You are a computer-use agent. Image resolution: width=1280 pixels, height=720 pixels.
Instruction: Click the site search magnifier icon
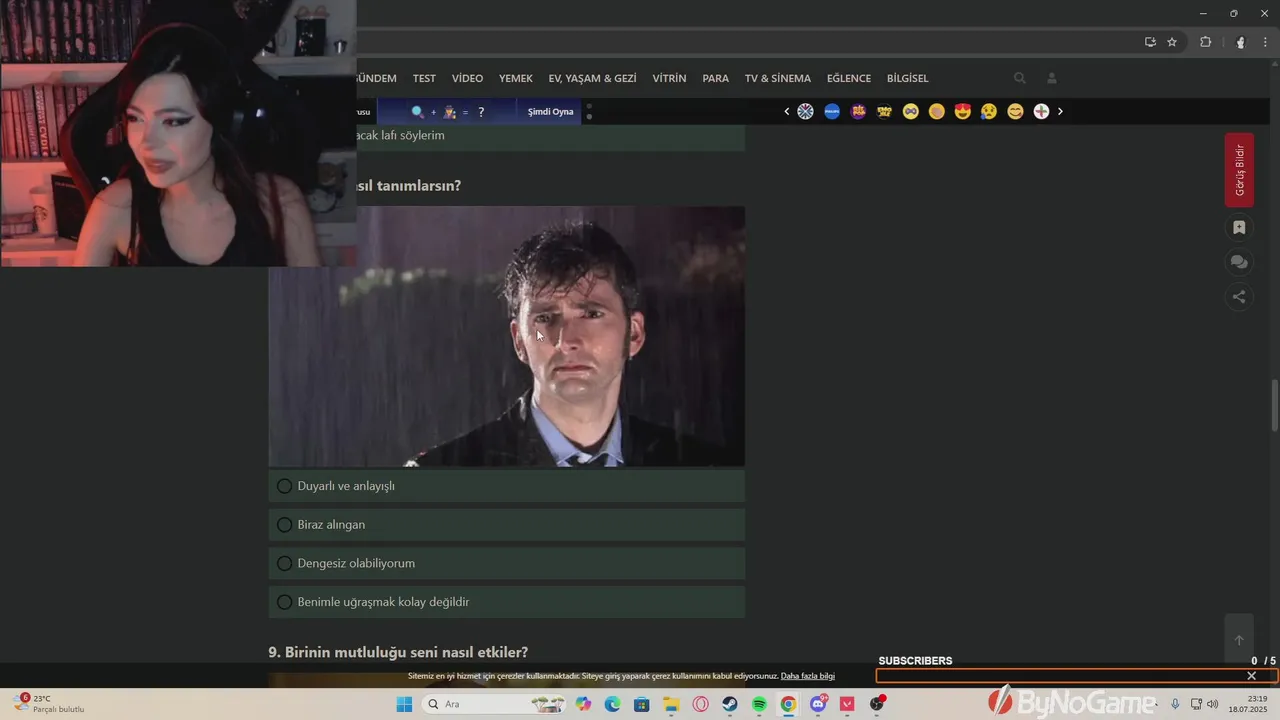pyautogui.click(x=1020, y=78)
